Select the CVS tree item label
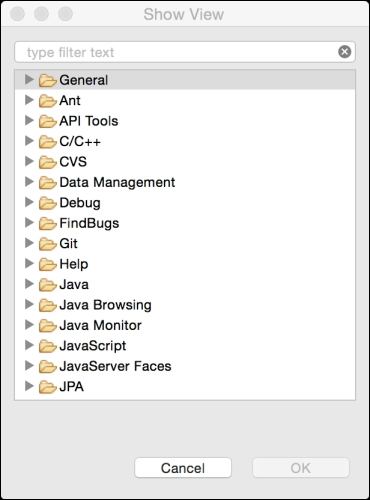This screenshot has width=370, height=500. pos(73,162)
